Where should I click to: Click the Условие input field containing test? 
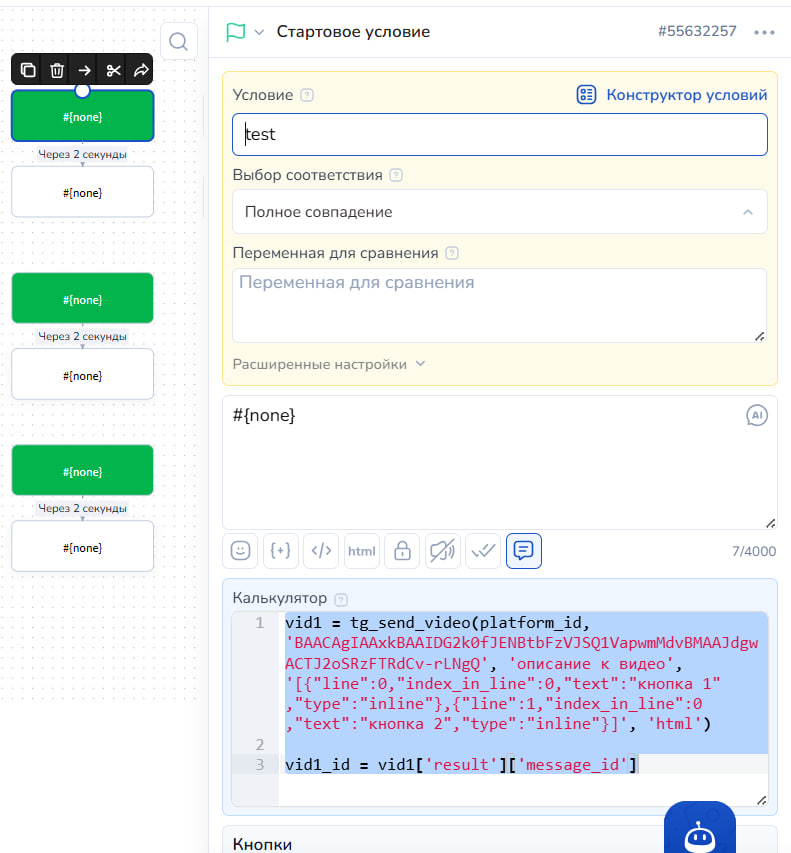pyautogui.click(x=499, y=134)
